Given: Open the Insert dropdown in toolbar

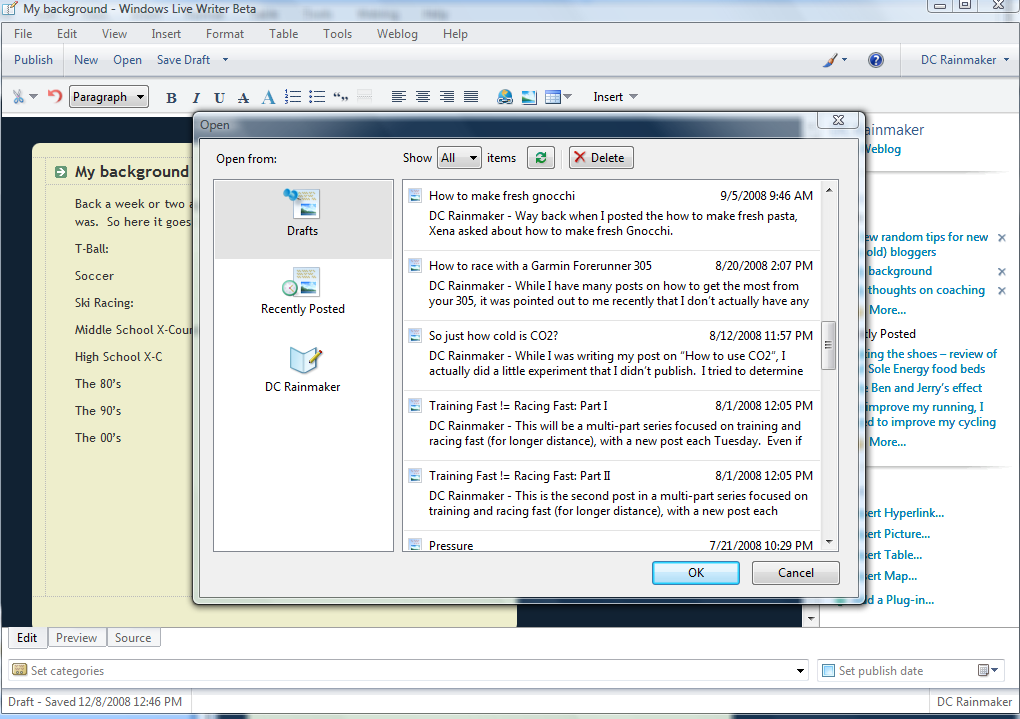Looking at the screenshot, I should tap(615, 97).
